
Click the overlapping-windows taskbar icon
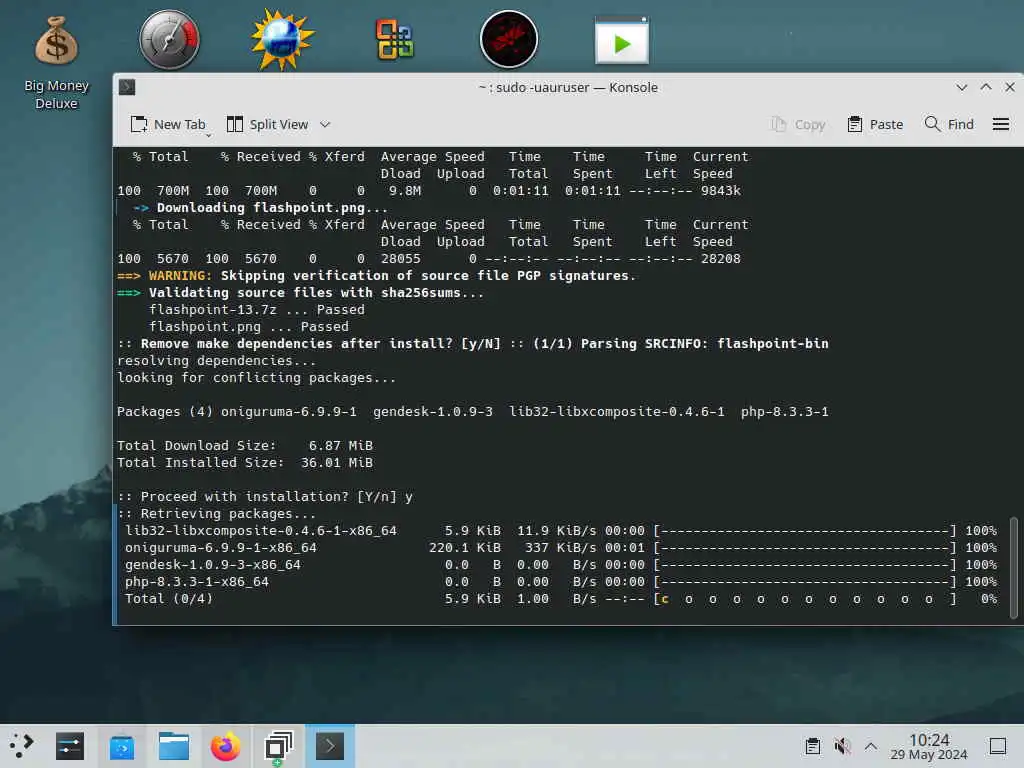pyautogui.click(x=278, y=746)
